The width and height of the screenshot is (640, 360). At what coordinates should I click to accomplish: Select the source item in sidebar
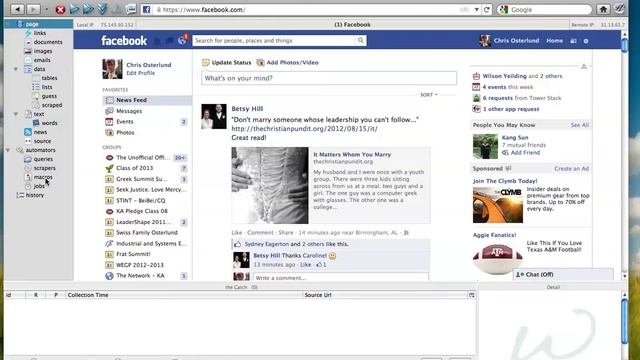(x=42, y=141)
